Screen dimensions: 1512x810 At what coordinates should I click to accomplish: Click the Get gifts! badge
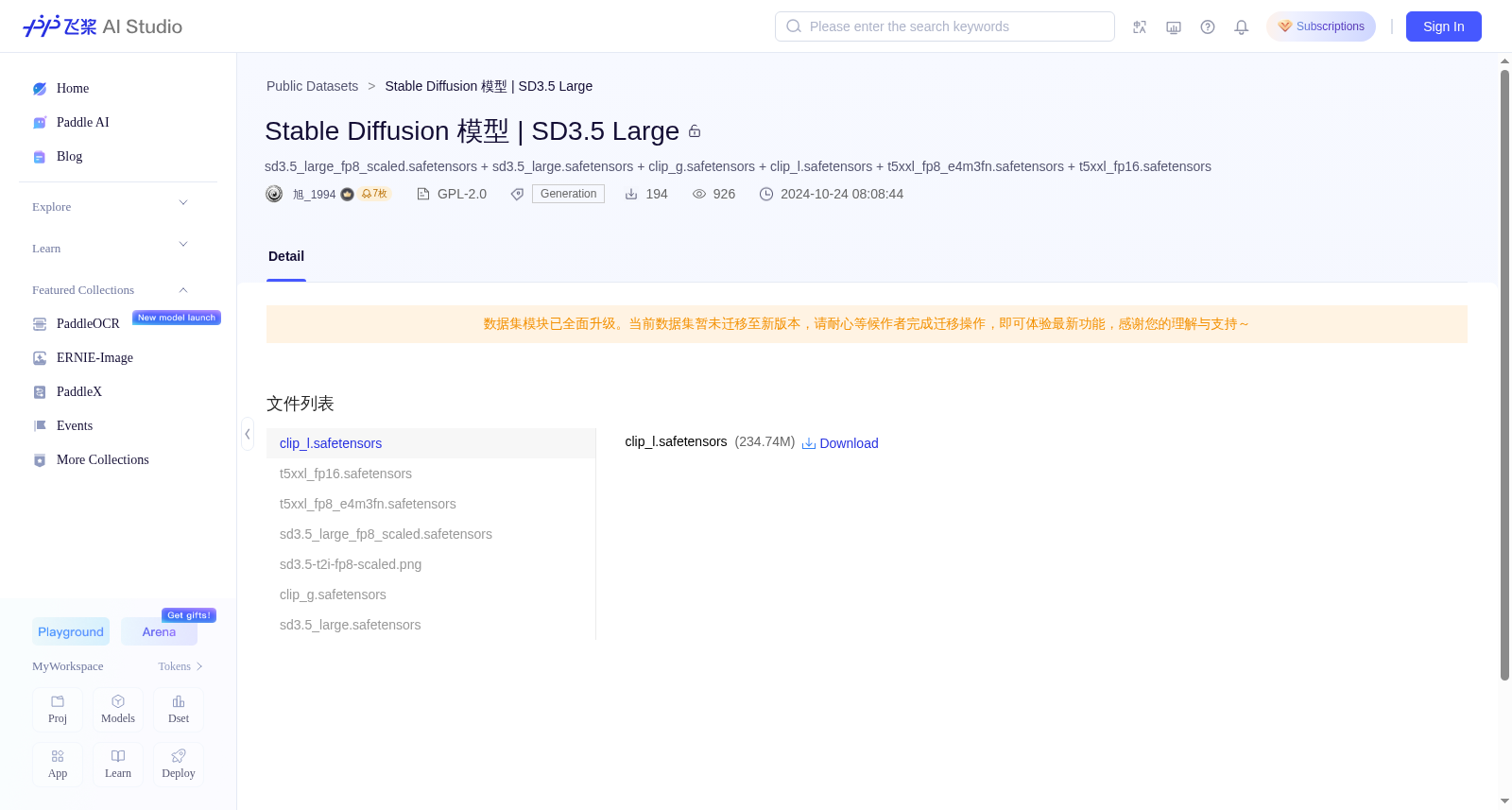[189, 615]
